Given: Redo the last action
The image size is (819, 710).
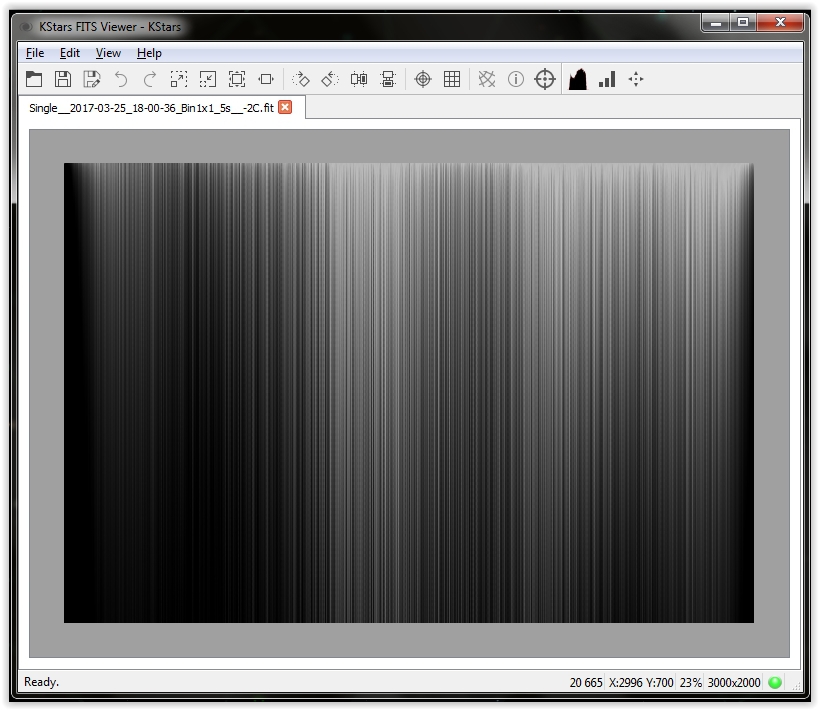Looking at the screenshot, I should (x=150, y=79).
